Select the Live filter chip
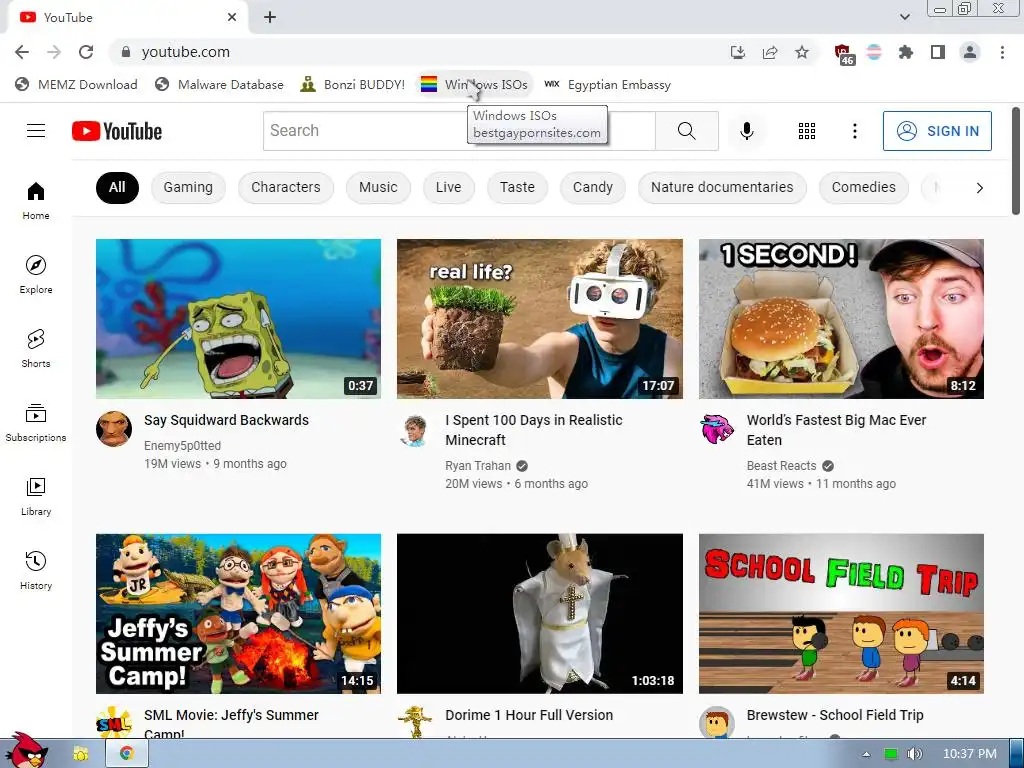The height and width of the screenshot is (768, 1024). [x=448, y=187]
